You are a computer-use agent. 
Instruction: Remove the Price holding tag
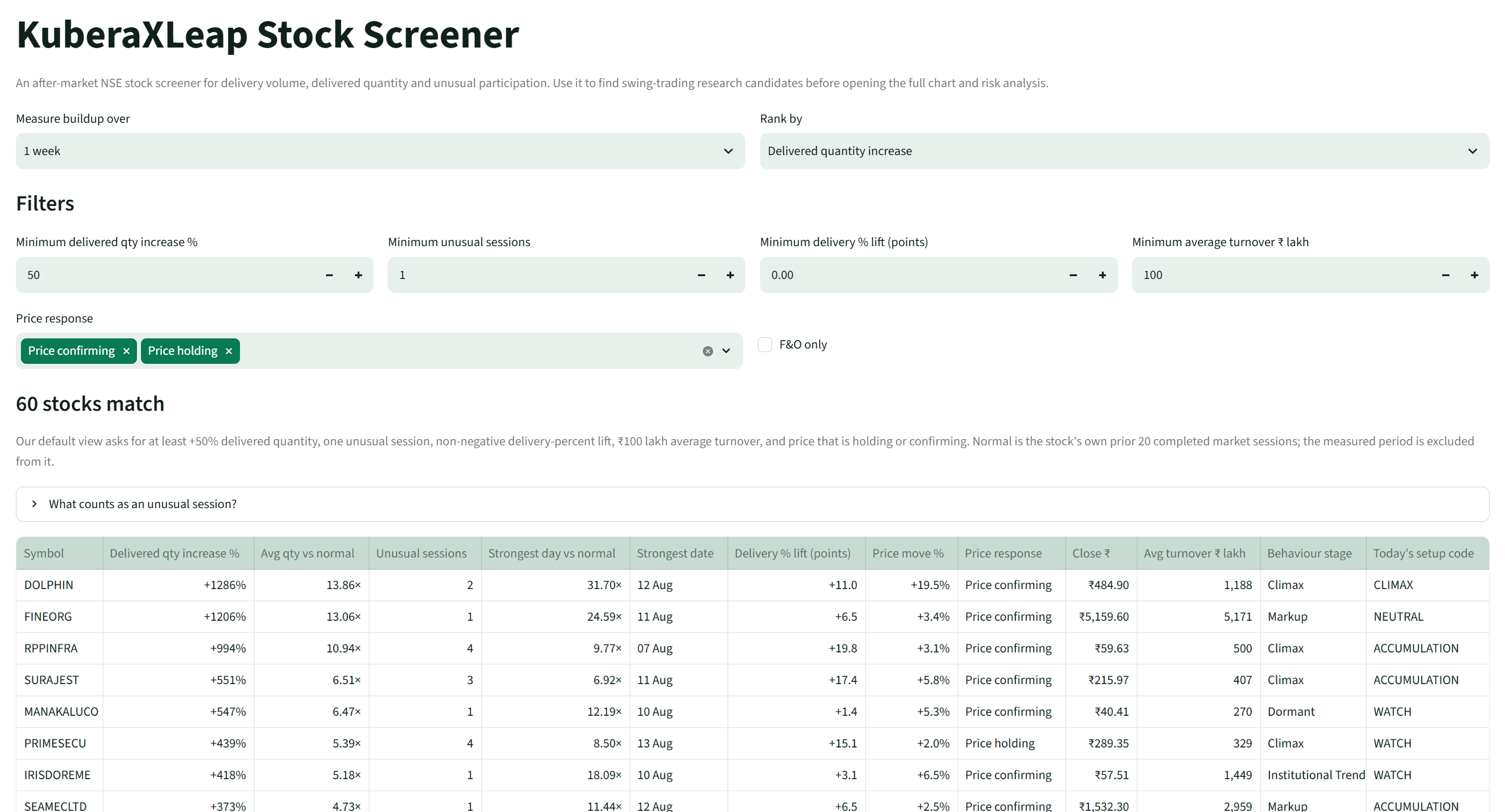(x=229, y=351)
